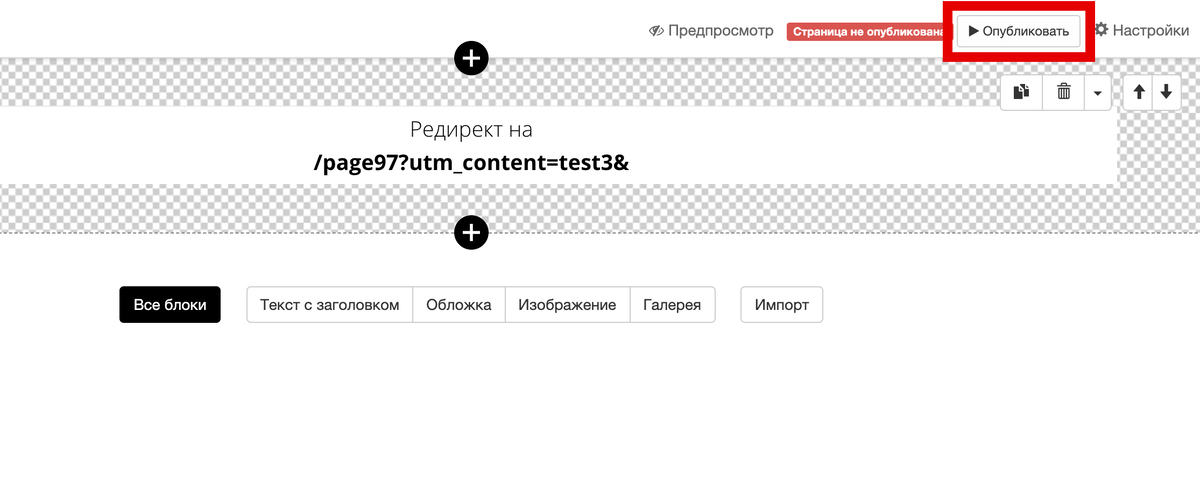Select the Обложка block category

click(459, 305)
